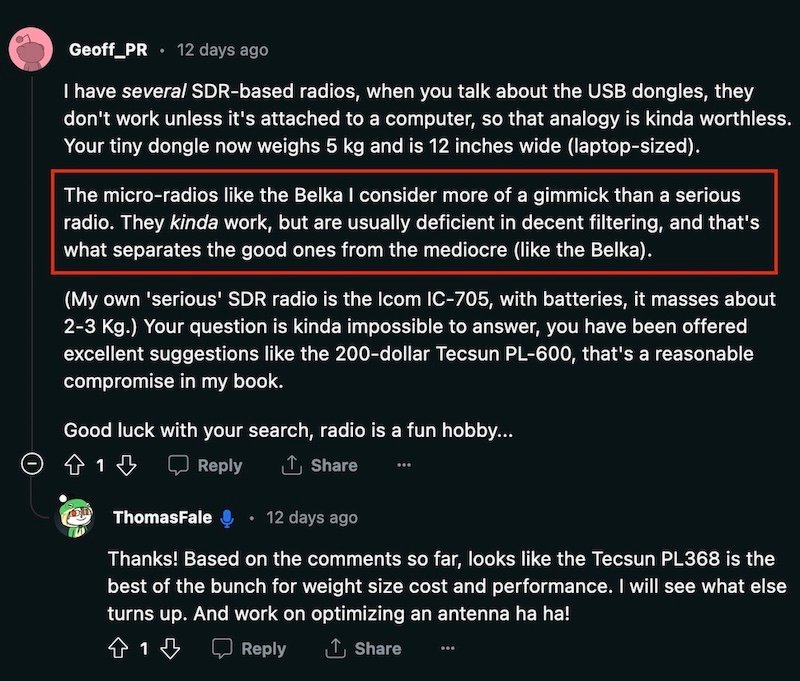Upvote Geoff_PR's comment
The height and width of the screenshot is (681, 800).
point(74,465)
